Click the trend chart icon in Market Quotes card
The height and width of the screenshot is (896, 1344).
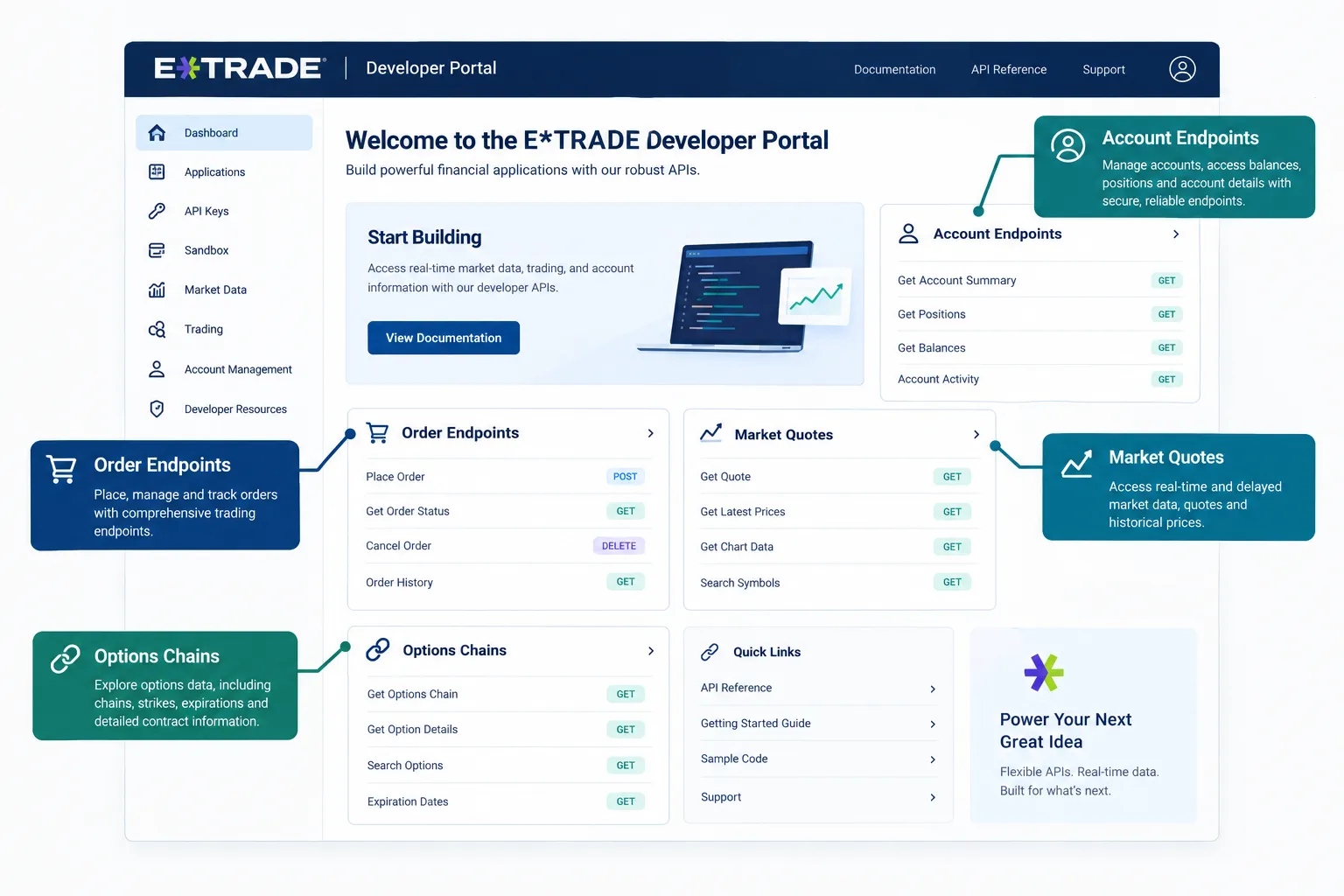pyautogui.click(x=711, y=433)
